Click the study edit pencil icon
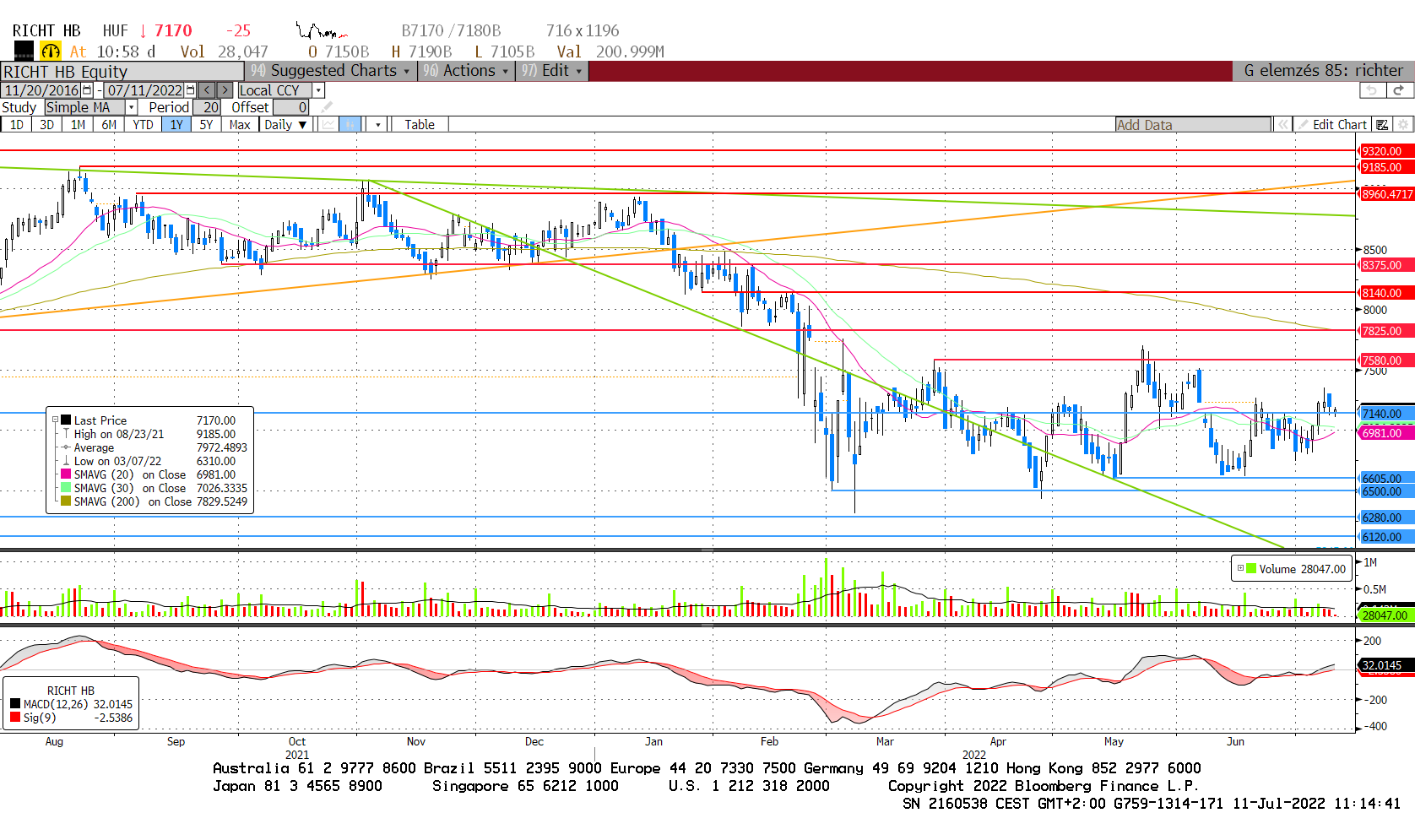Viewport: 1415px width, 840px height. pyautogui.click(x=327, y=107)
